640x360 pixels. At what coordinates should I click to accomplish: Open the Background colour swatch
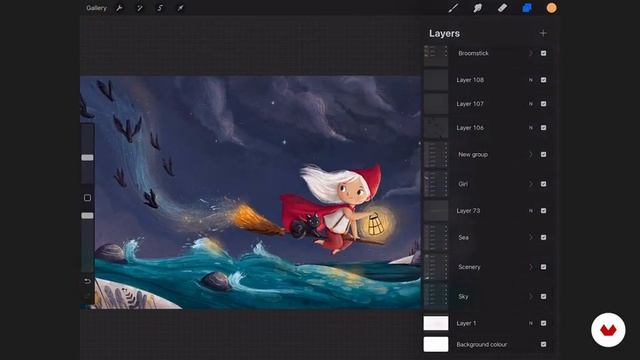(436, 344)
